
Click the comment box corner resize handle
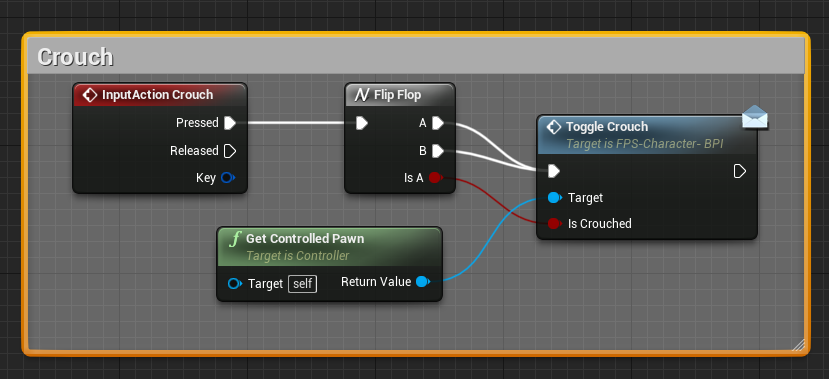(x=798, y=345)
